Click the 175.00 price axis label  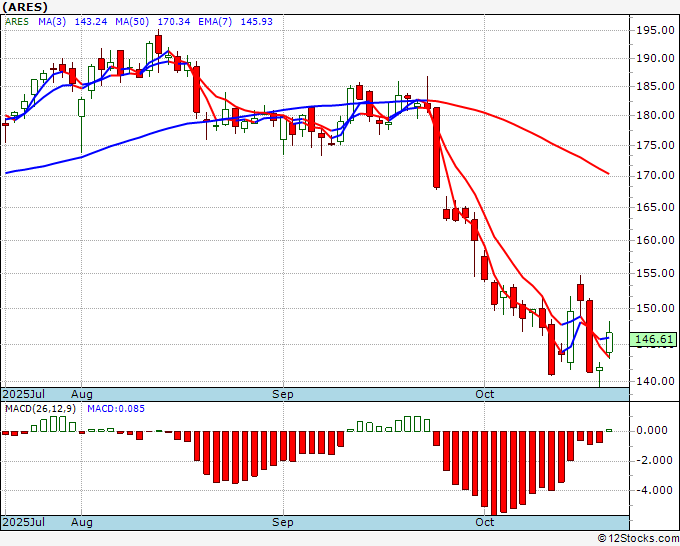click(655, 145)
